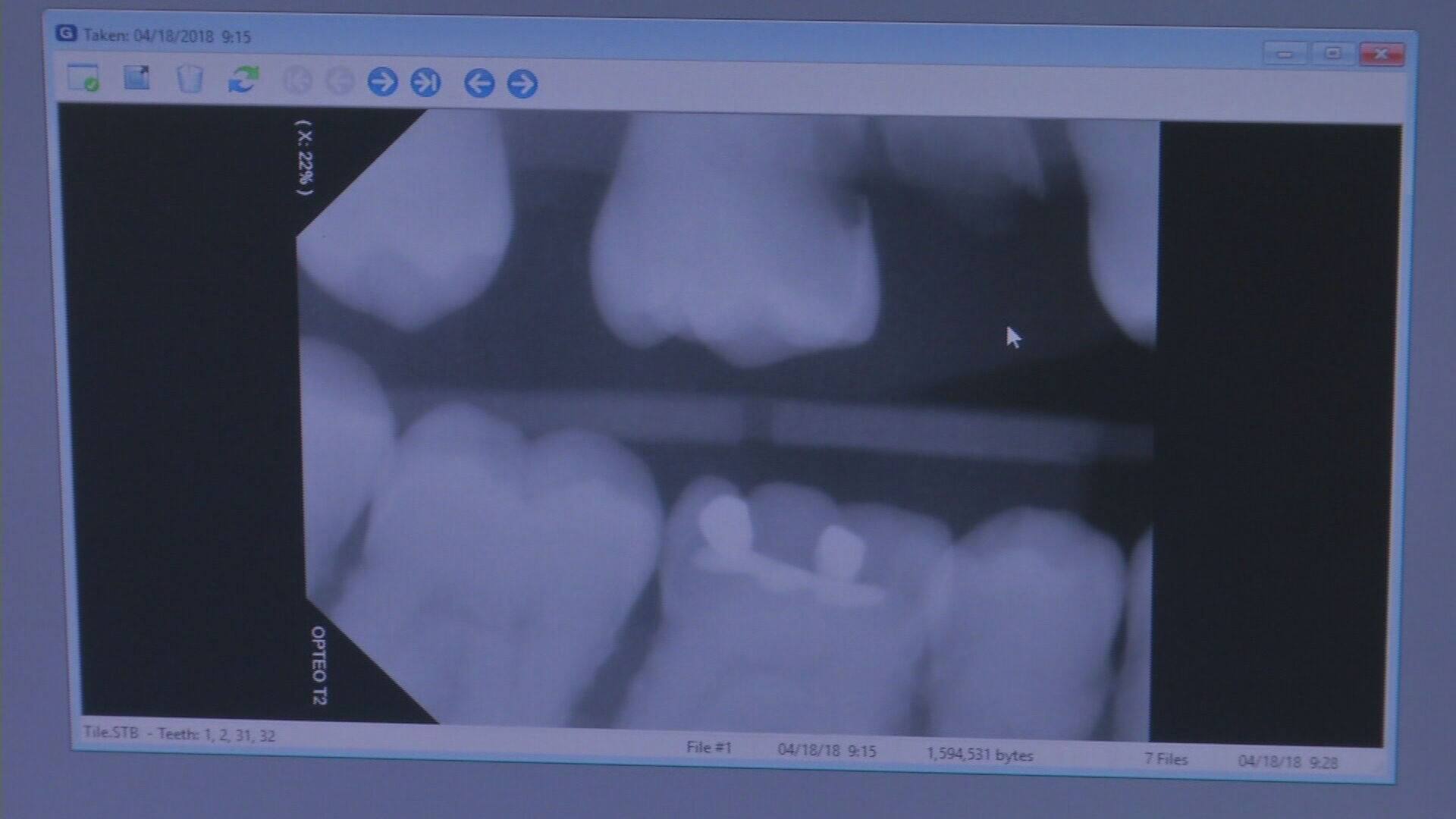This screenshot has width=1456, height=819.
Task: Click the 'Tile.STB - Teeth: 1, 2, 31, 32' status text
Action: 179,734
